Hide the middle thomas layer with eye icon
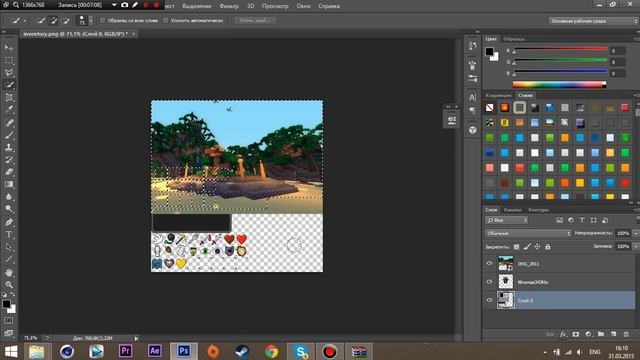Image resolution: width=640 pixels, height=360 pixels. point(489,282)
